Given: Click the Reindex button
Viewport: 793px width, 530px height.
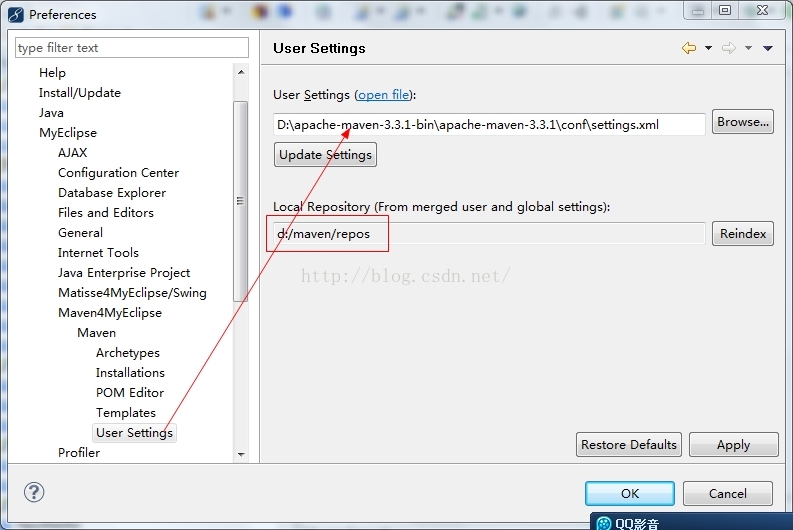Looking at the screenshot, I should (742, 234).
